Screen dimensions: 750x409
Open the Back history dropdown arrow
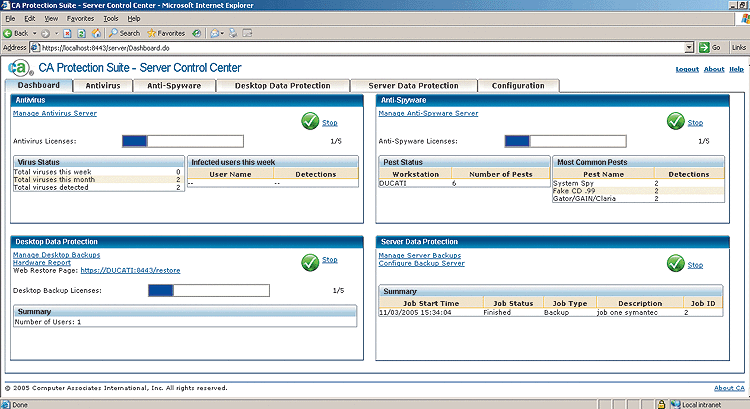[34, 33]
